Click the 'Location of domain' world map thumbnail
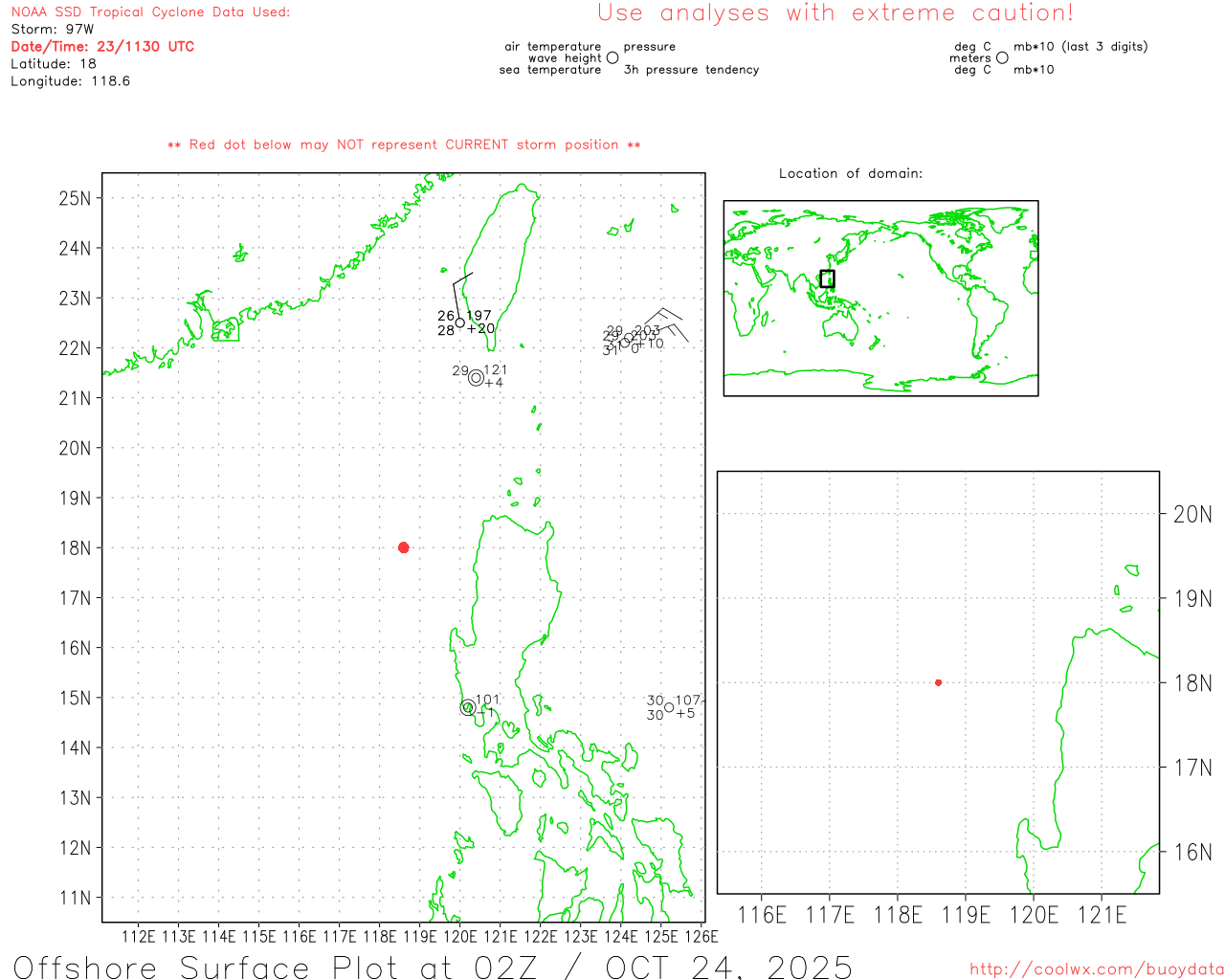The width and height of the screenshot is (1225, 980). coord(880,298)
